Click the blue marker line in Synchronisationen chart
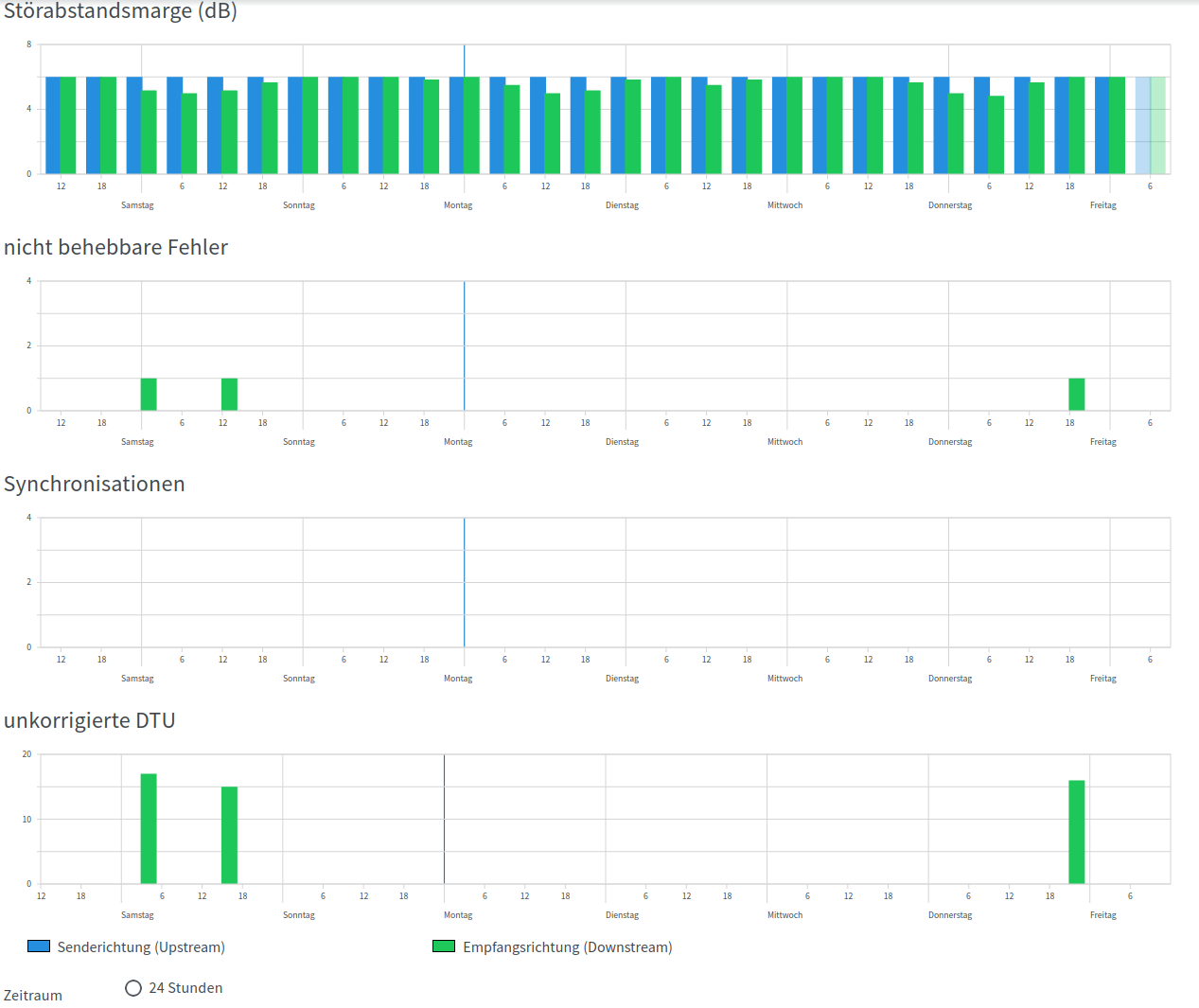 tap(465, 582)
